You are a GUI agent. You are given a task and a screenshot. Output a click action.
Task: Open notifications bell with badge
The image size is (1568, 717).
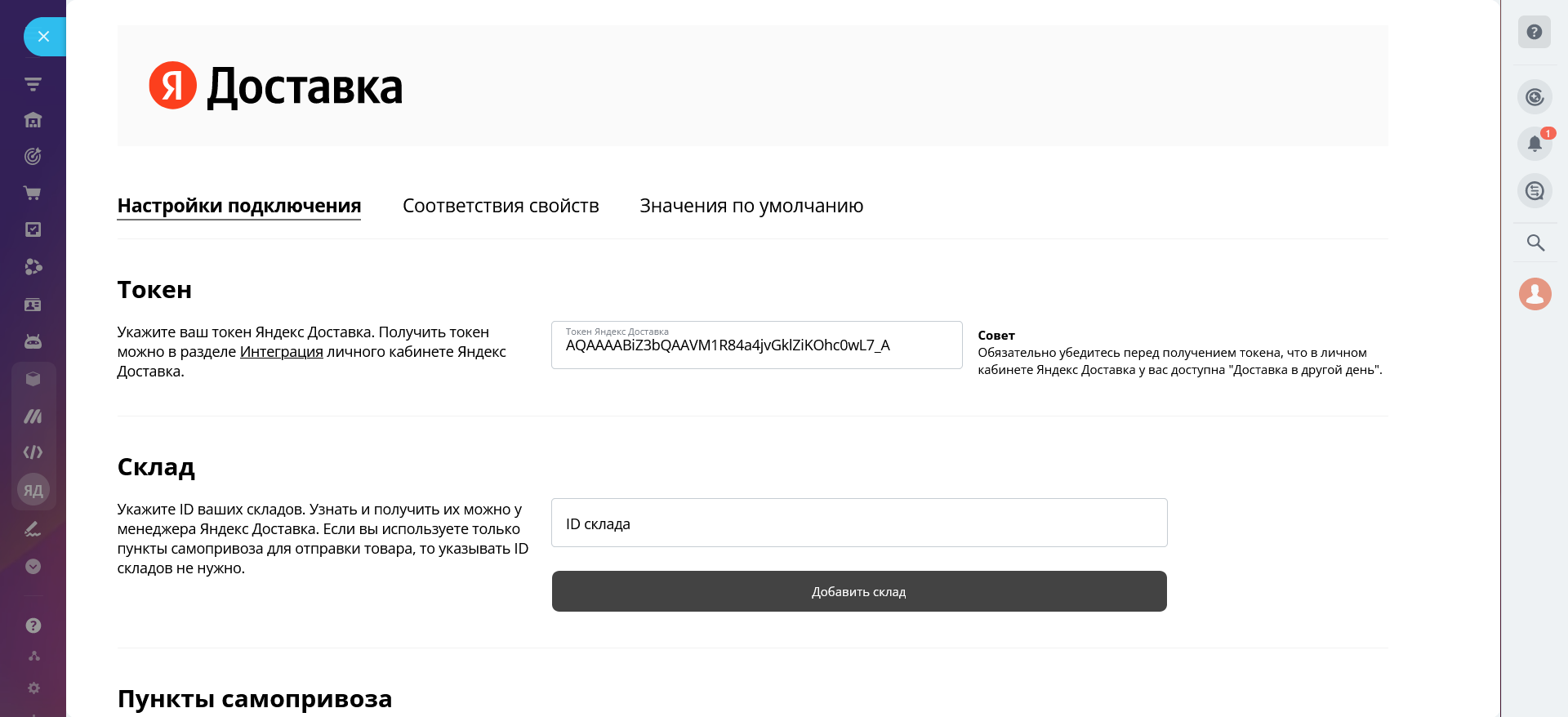coord(1535,144)
